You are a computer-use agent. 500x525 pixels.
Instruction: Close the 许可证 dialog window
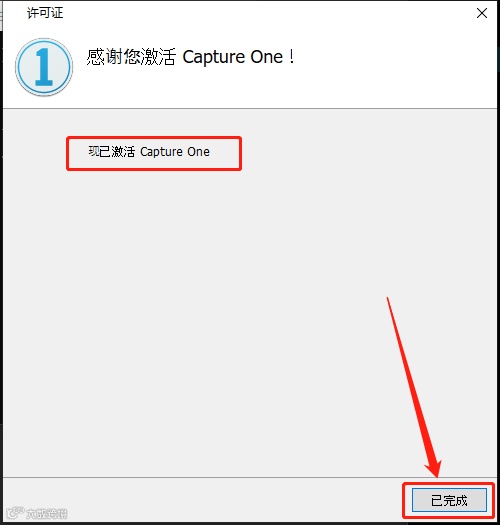[482, 13]
